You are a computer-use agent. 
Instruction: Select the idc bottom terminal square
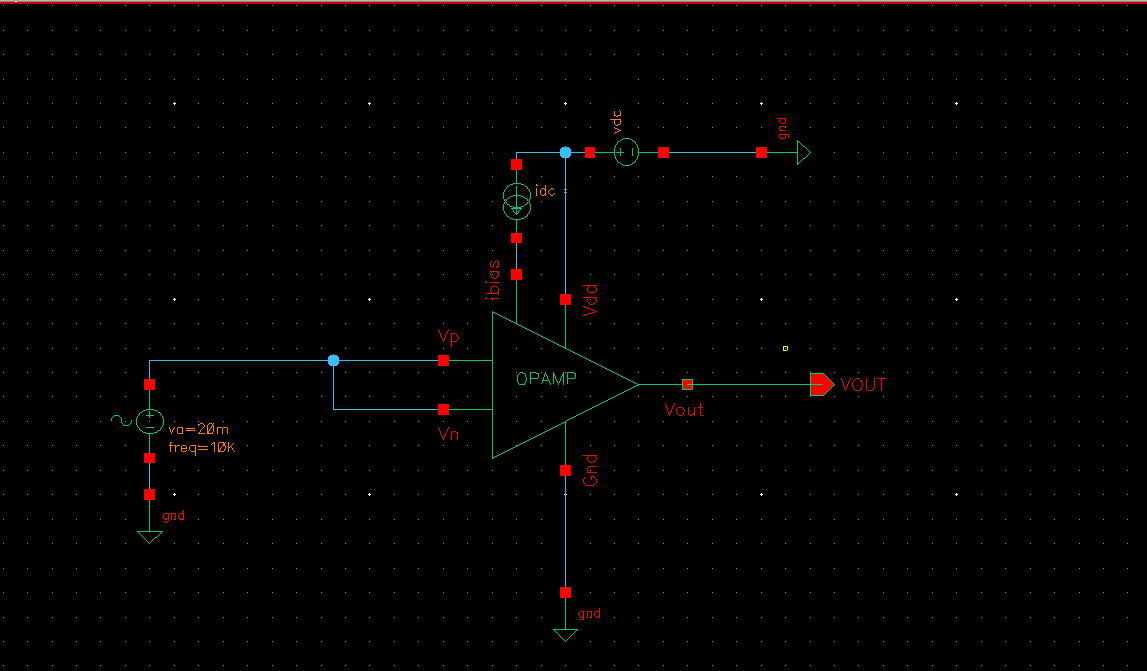point(516,238)
